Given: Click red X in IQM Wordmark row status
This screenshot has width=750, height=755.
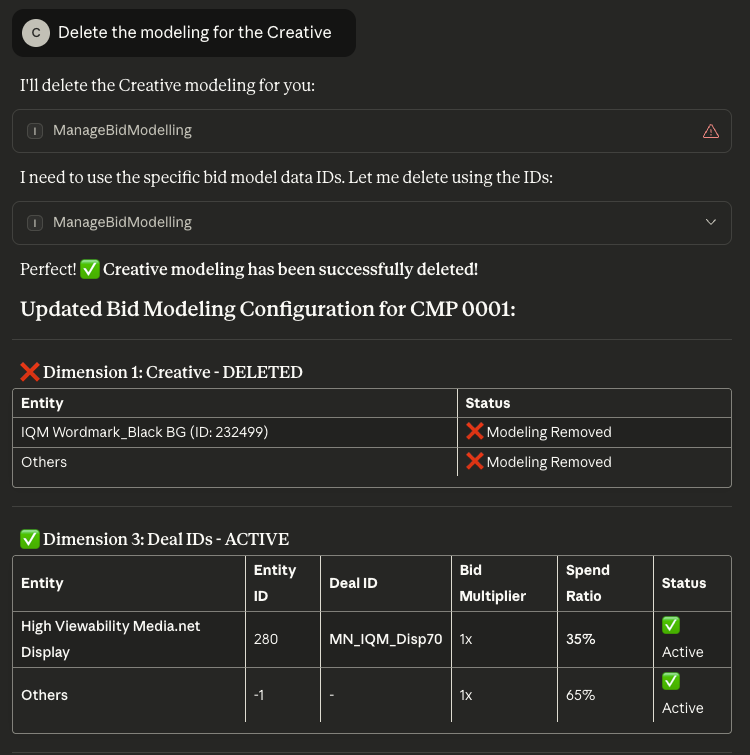Looking at the screenshot, I should [475, 431].
